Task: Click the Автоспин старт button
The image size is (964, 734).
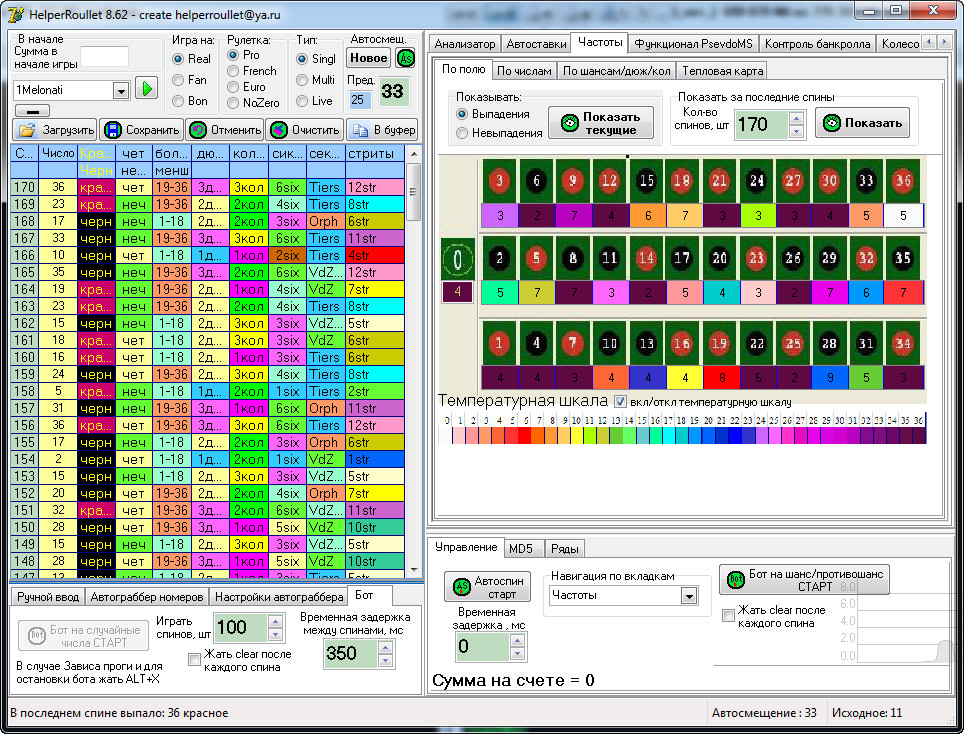Action: pyautogui.click(x=488, y=587)
